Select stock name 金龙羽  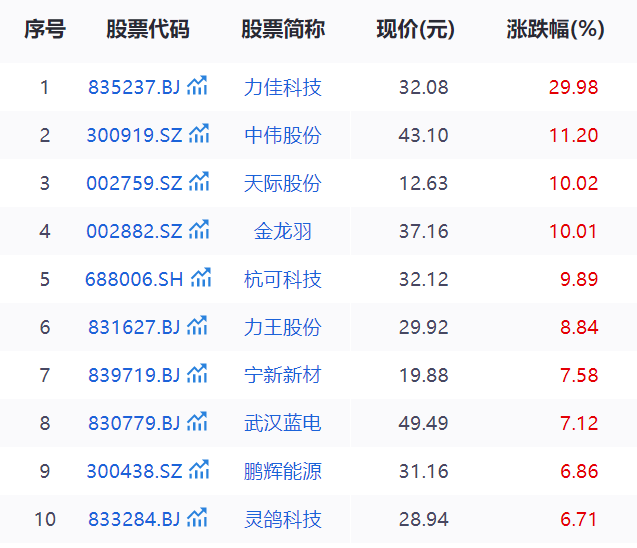283,231
